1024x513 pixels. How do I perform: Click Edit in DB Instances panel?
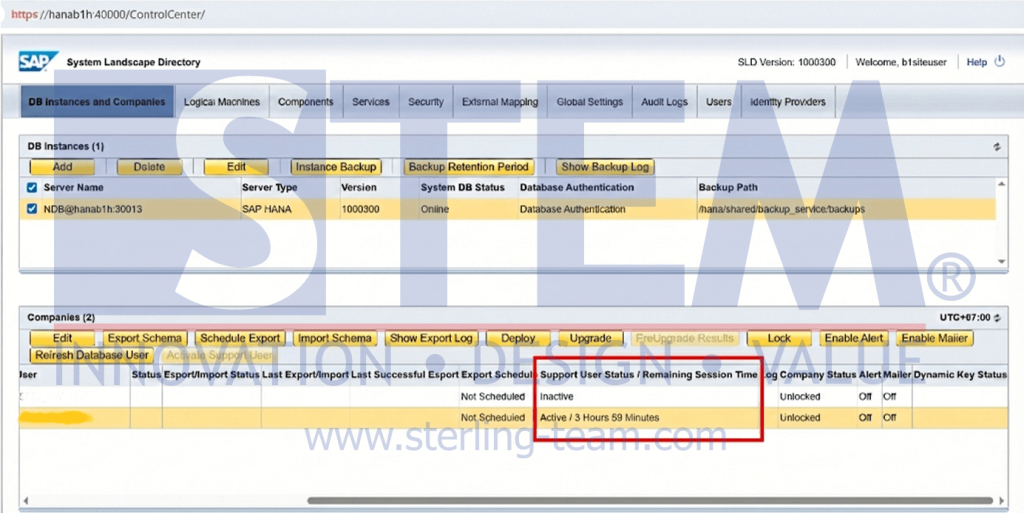(236, 167)
